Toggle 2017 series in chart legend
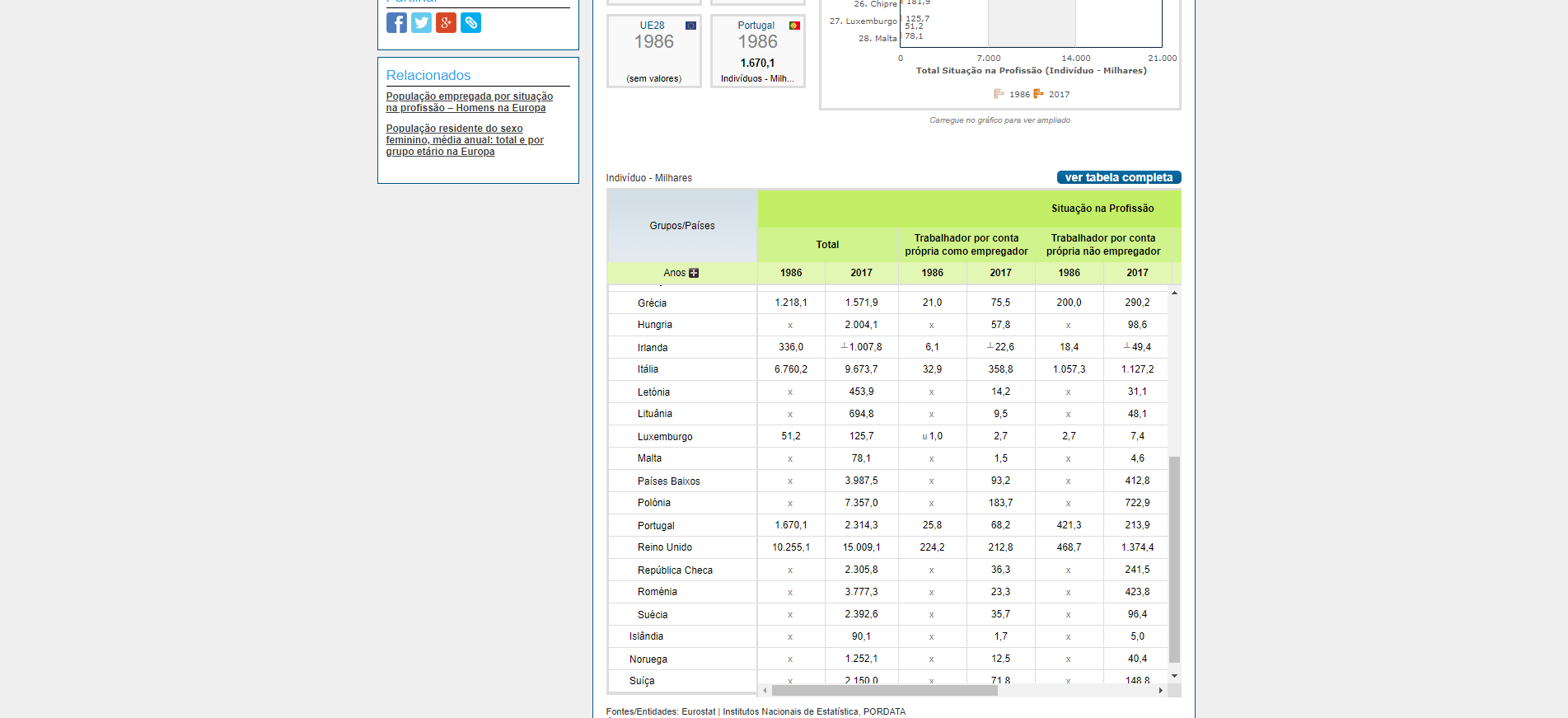This screenshot has height=718, width=1568. [x=1051, y=94]
